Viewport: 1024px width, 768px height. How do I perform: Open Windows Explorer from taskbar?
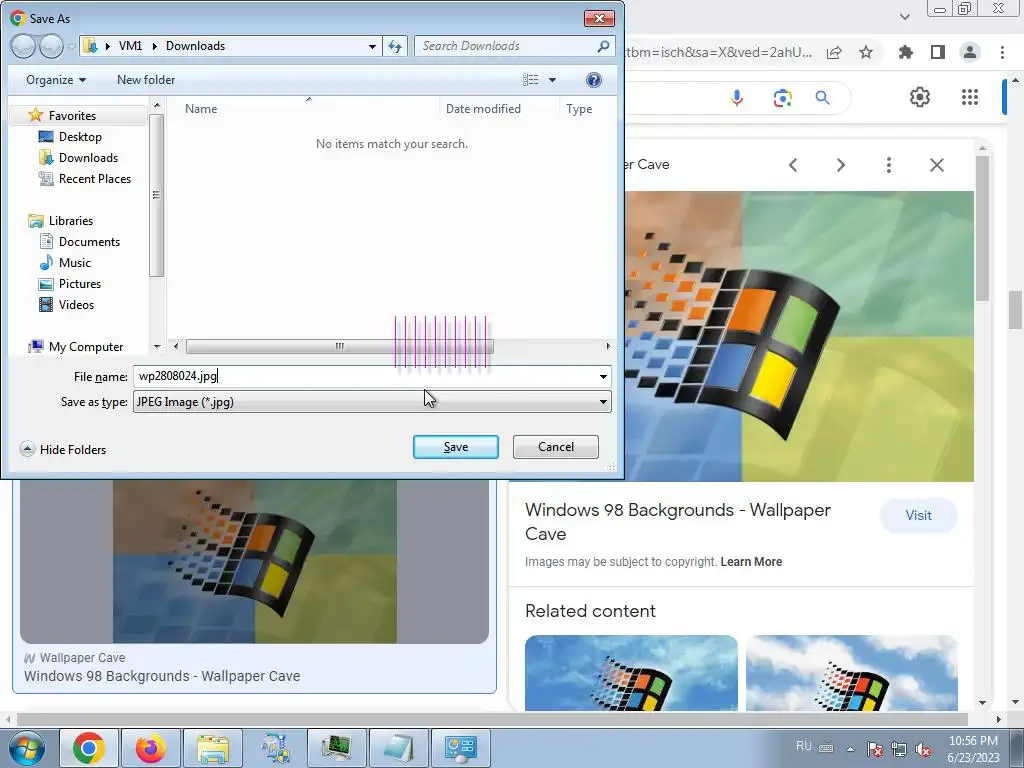pos(212,748)
